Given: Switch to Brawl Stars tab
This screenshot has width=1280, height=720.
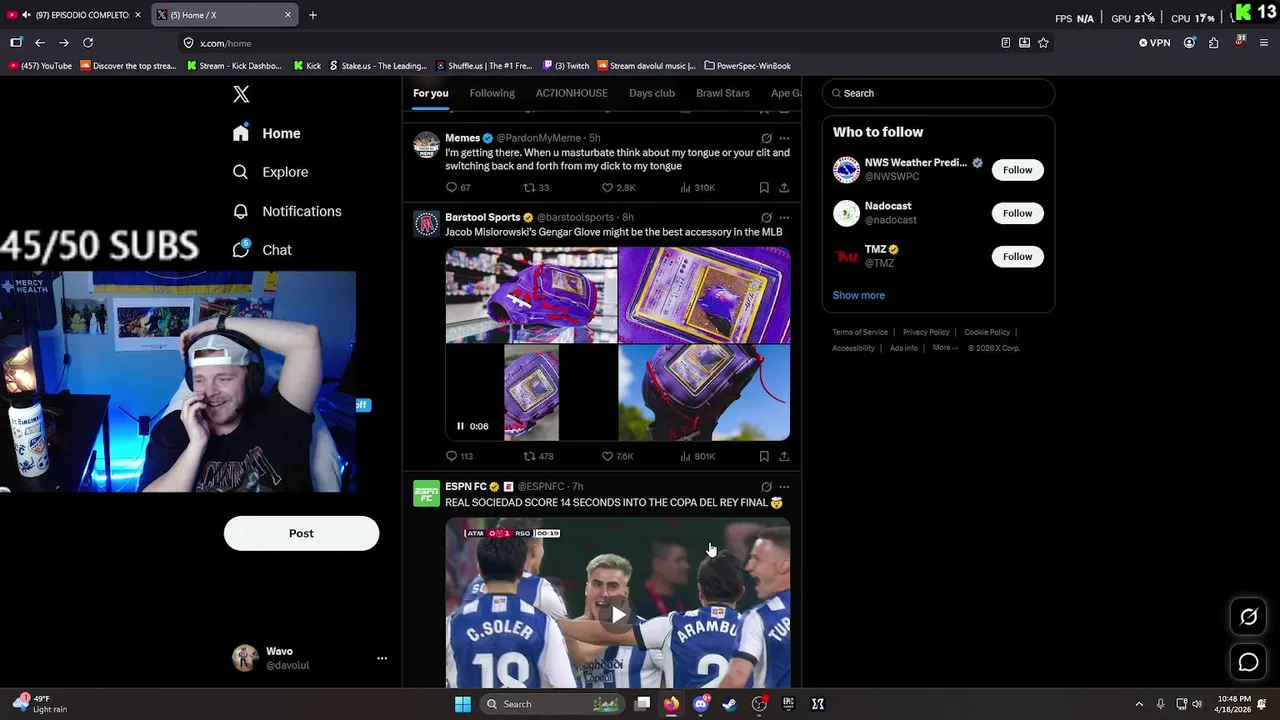Looking at the screenshot, I should 723,93.
